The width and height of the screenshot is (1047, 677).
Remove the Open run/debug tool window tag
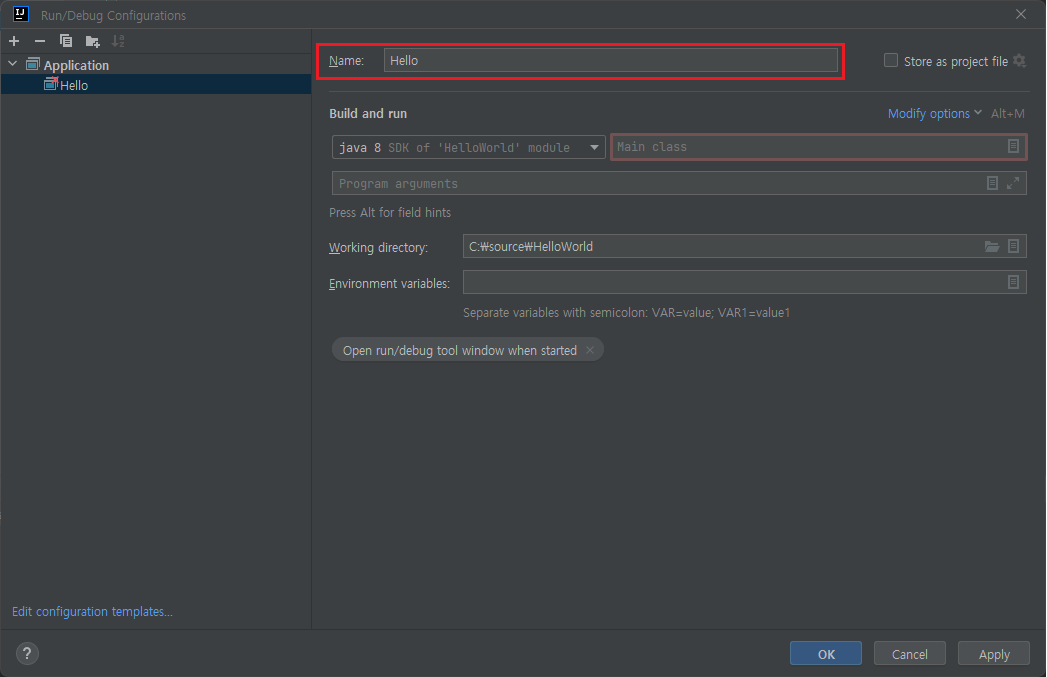590,349
